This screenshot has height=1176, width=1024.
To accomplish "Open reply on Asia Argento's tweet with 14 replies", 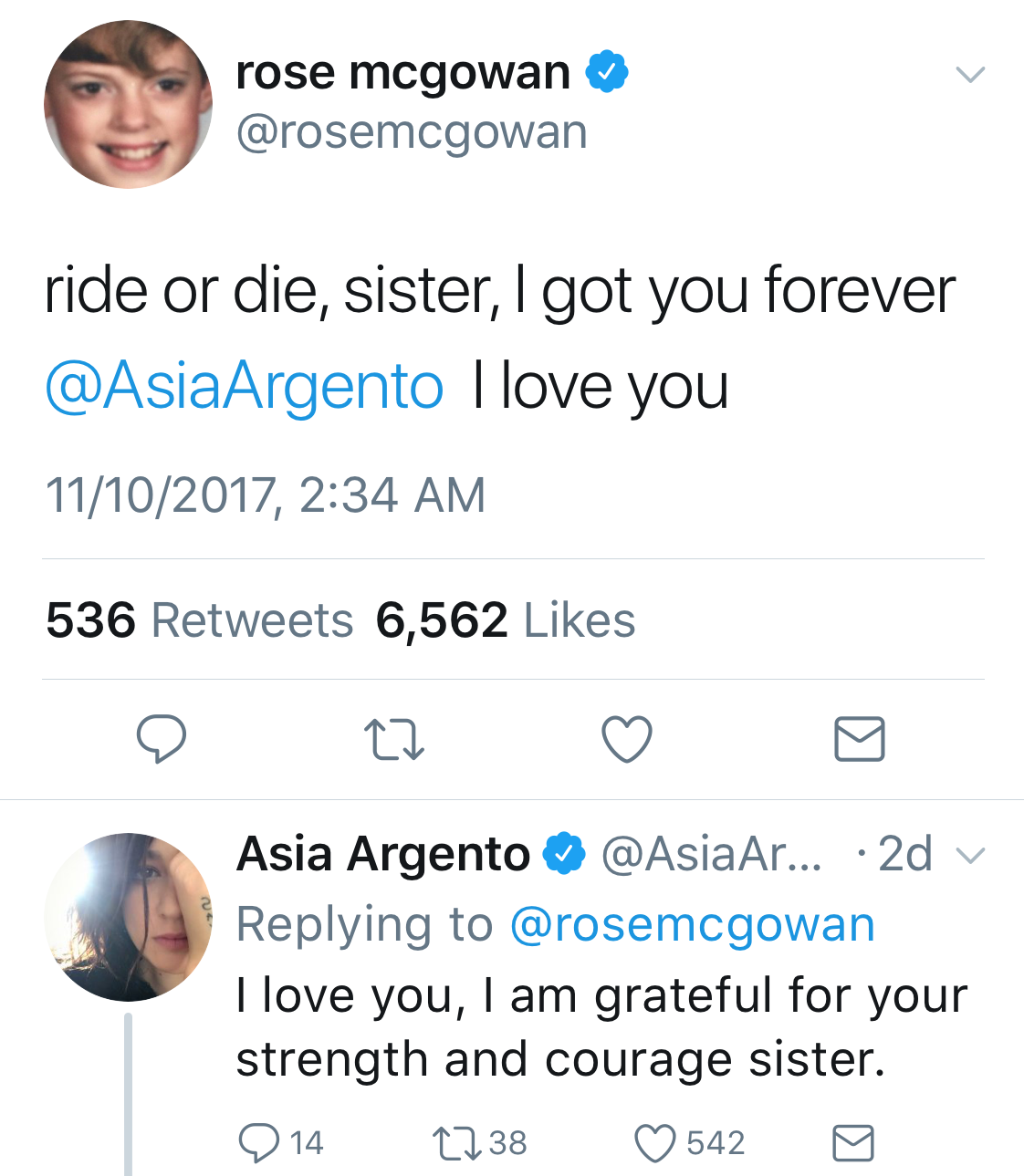I will coord(280,1143).
